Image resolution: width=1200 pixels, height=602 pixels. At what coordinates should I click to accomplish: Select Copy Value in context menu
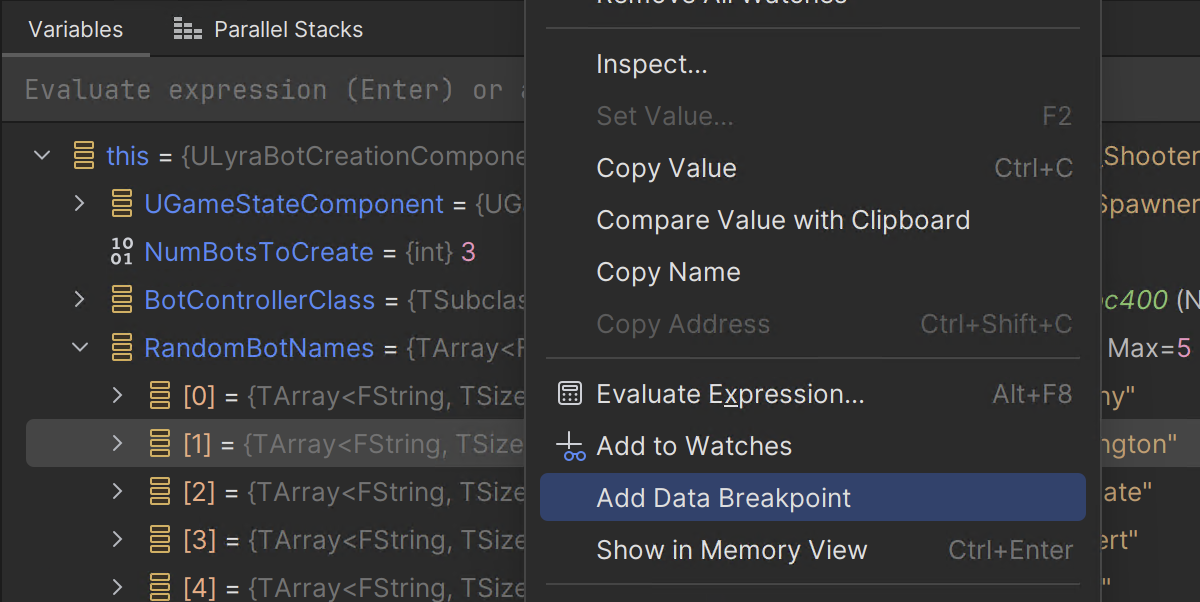click(x=813, y=168)
